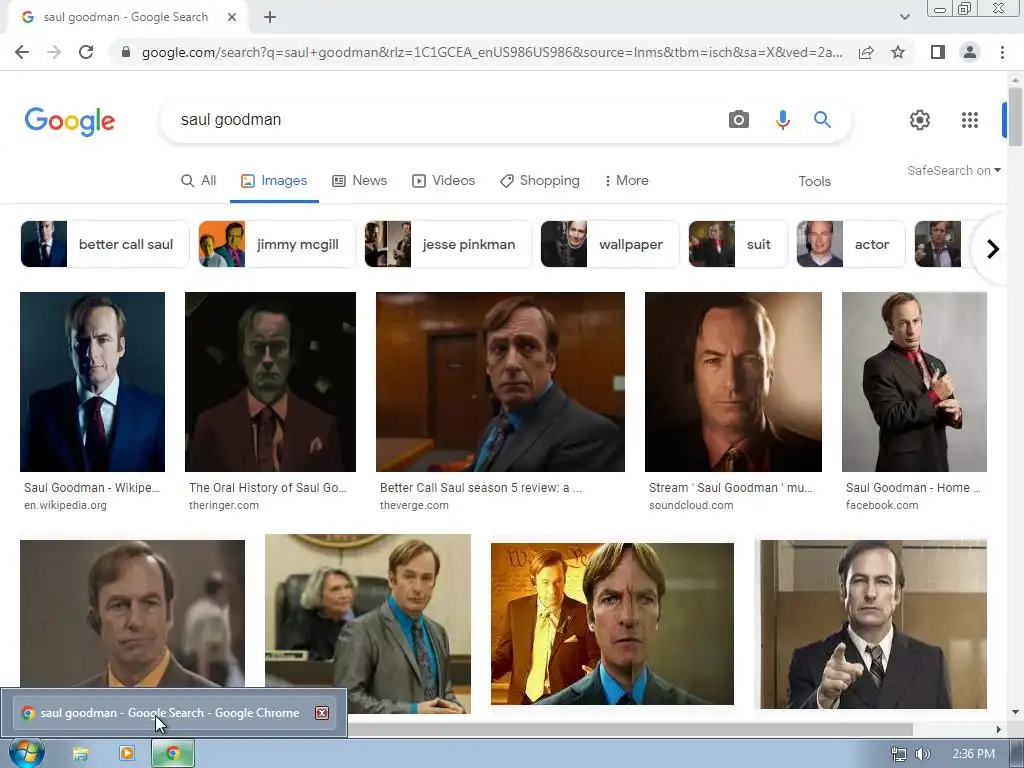Click the 2:36 PM system clock

[x=974, y=754]
